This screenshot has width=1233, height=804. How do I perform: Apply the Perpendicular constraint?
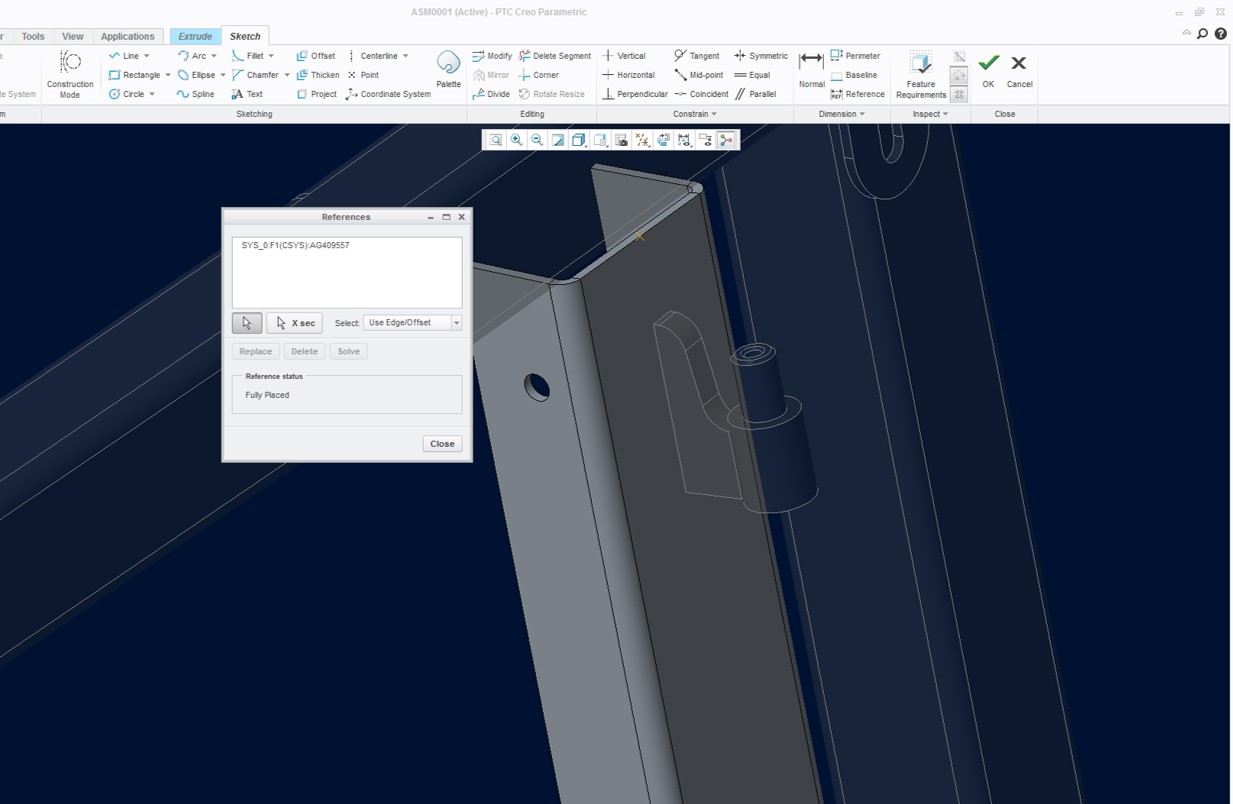point(635,94)
